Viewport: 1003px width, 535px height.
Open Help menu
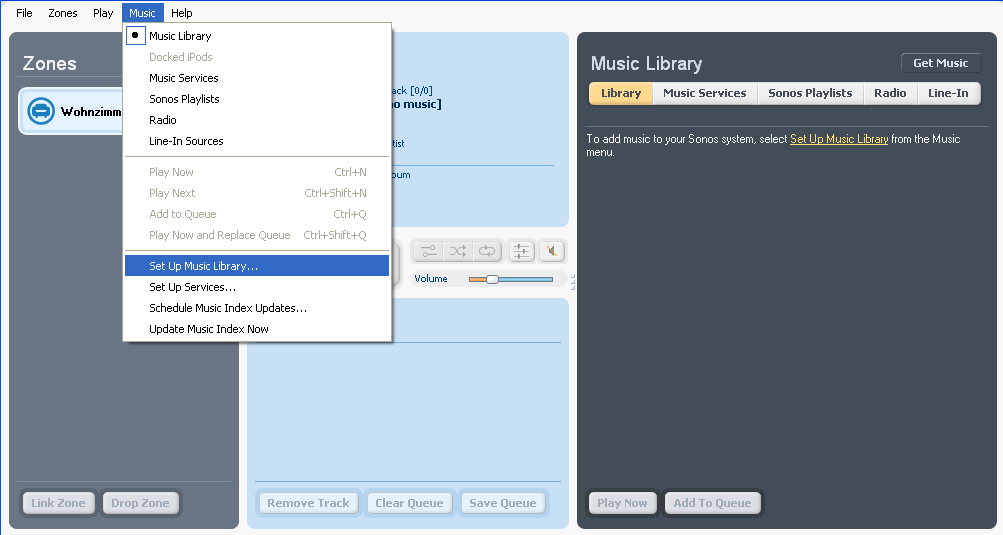(182, 13)
